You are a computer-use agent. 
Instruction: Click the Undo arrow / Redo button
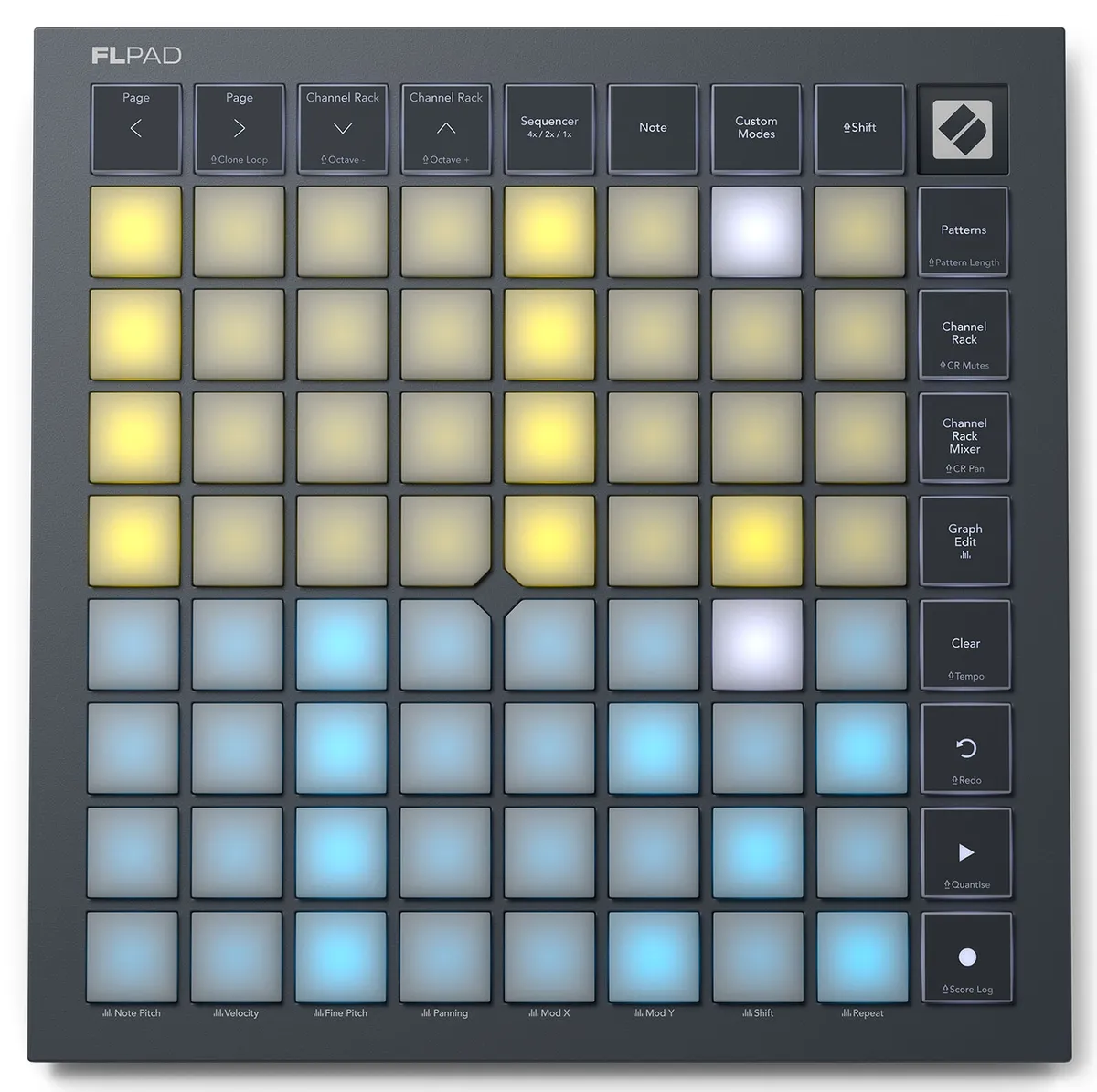966,749
